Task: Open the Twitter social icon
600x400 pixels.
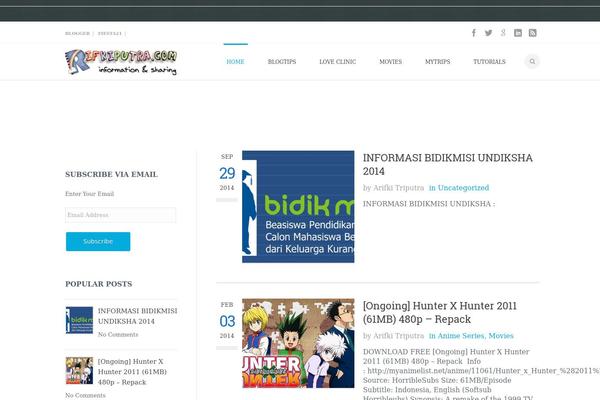Action: click(x=488, y=33)
